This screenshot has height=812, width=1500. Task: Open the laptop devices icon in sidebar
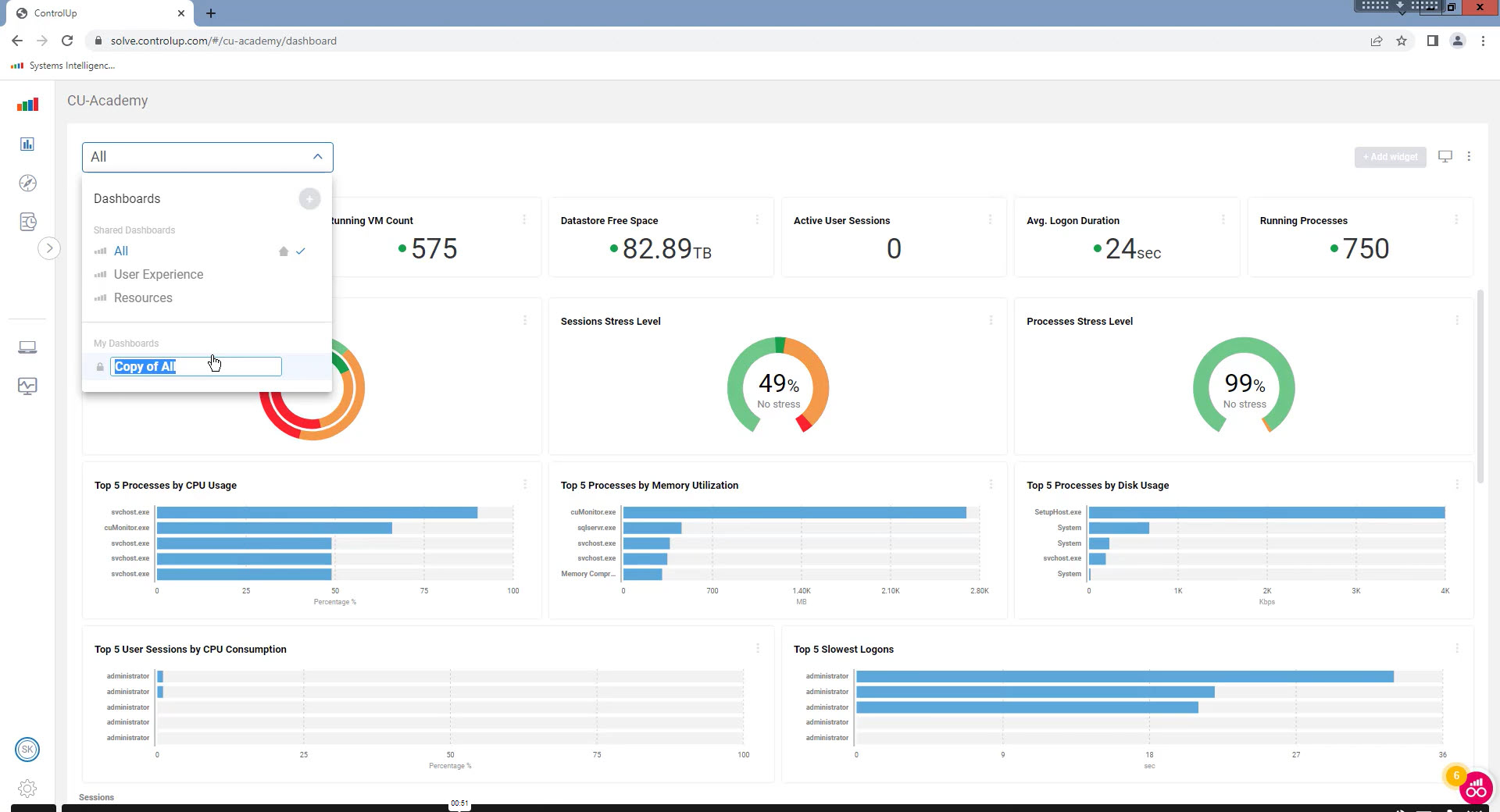[27, 347]
